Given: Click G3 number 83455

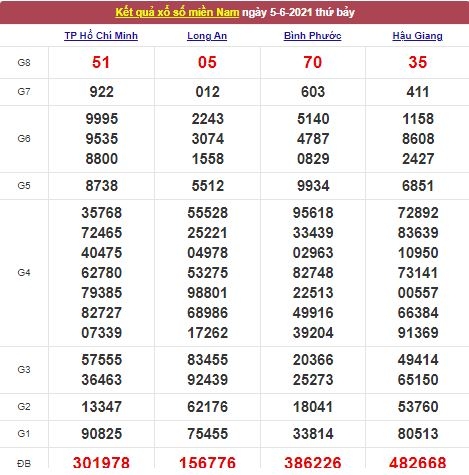Looking at the screenshot, I should coord(207,360).
